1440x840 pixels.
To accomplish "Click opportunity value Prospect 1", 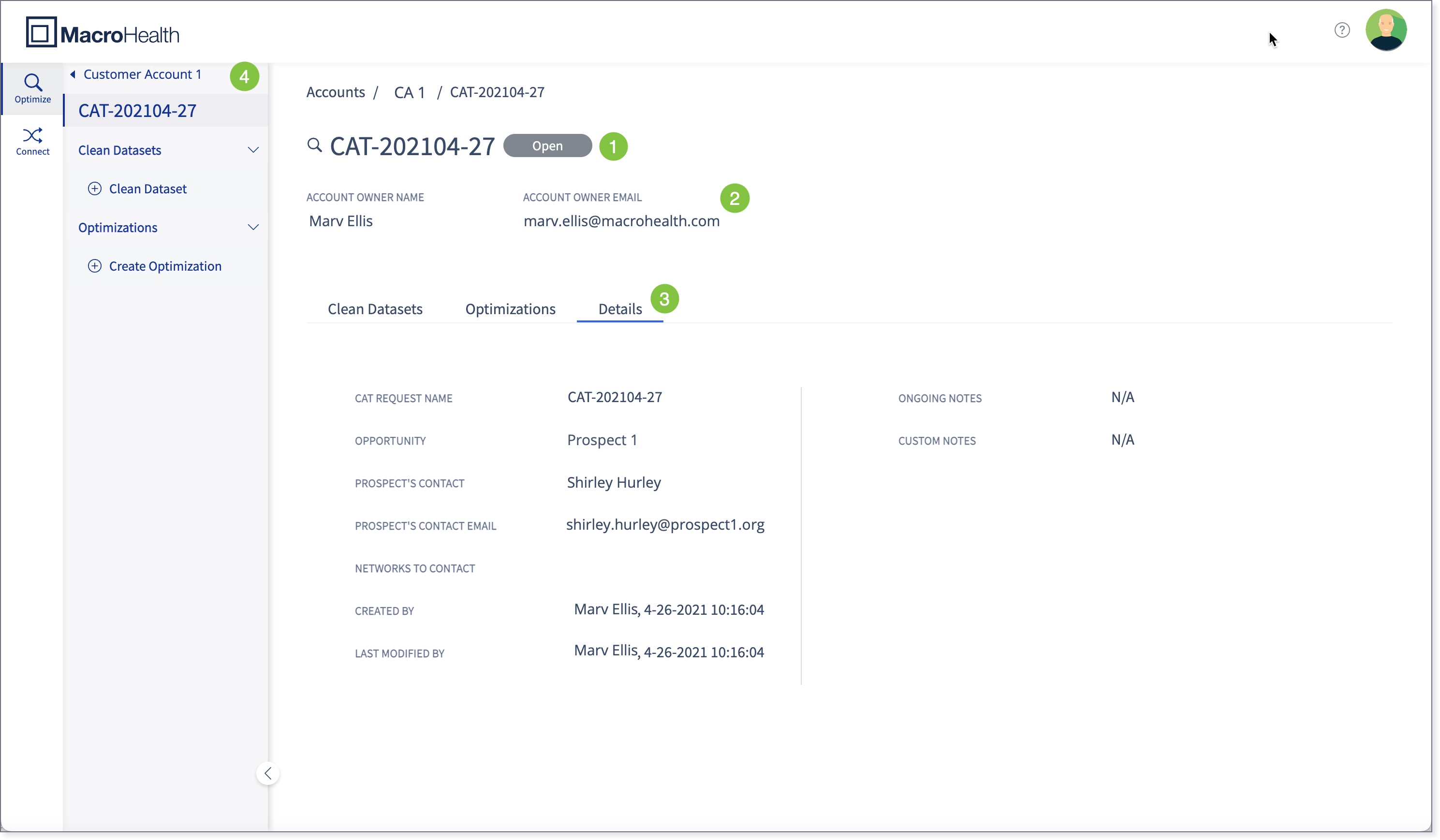I will (602, 440).
